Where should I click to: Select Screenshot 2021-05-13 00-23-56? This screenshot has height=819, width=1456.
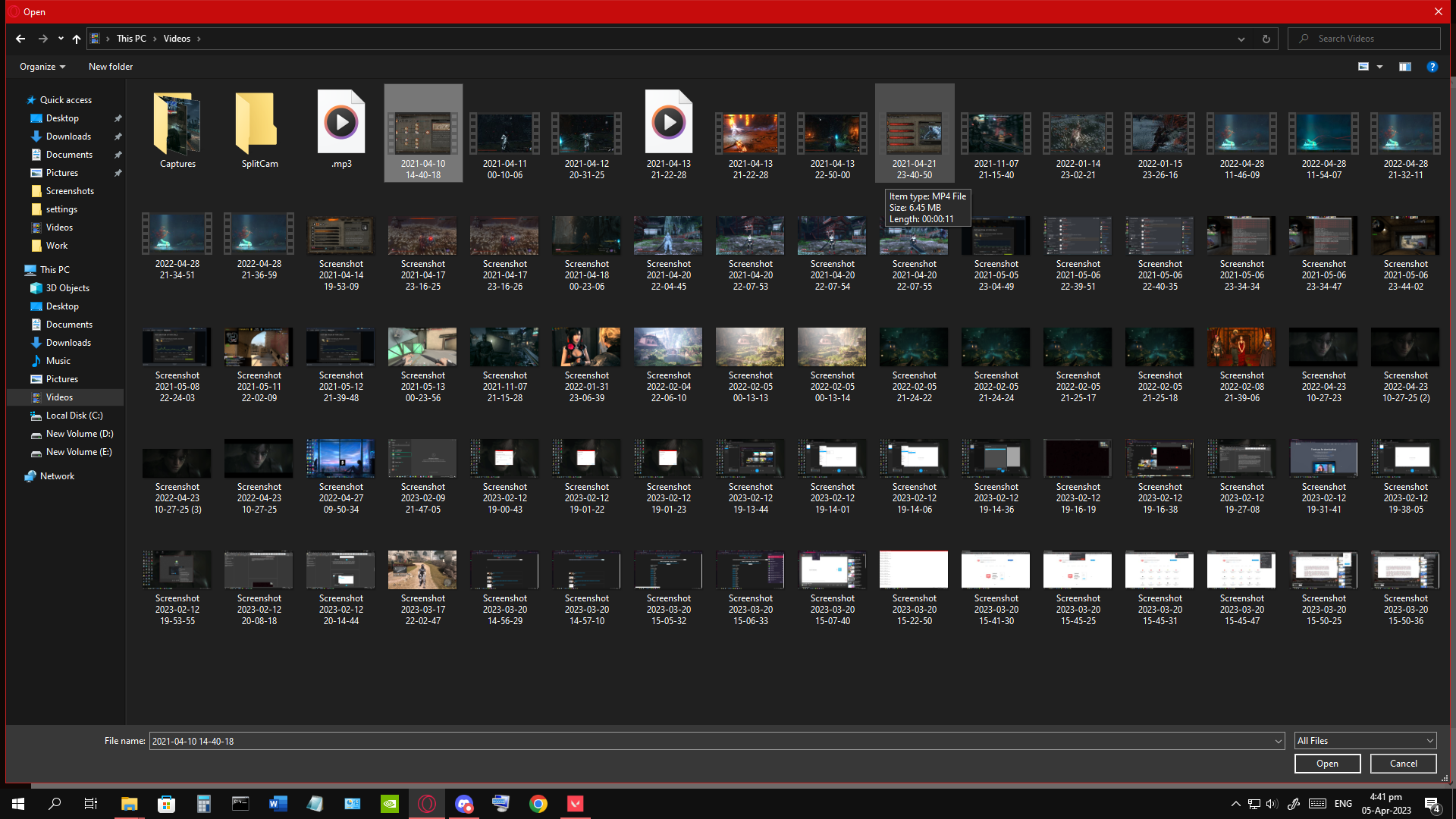tap(423, 366)
